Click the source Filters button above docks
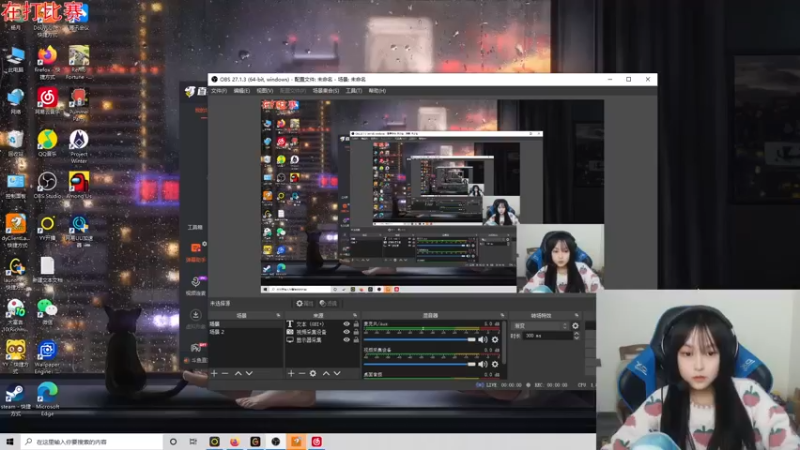Viewport: 800px width, 450px height. (328, 304)
